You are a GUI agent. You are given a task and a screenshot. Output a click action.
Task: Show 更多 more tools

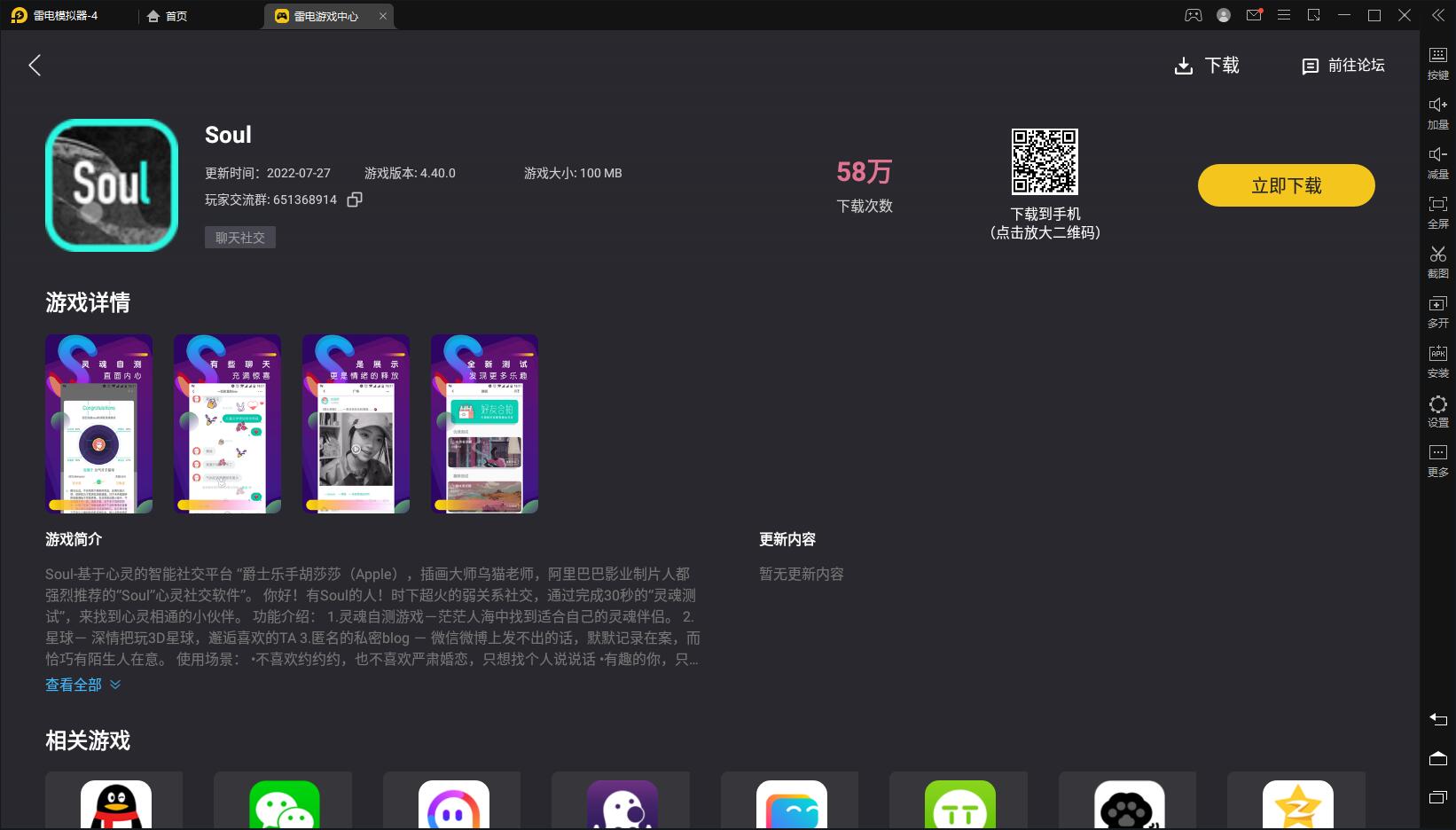click(1438, 460)
